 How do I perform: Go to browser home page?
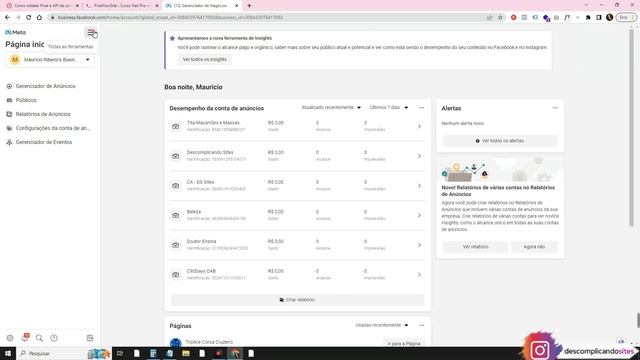coord(39,18)
